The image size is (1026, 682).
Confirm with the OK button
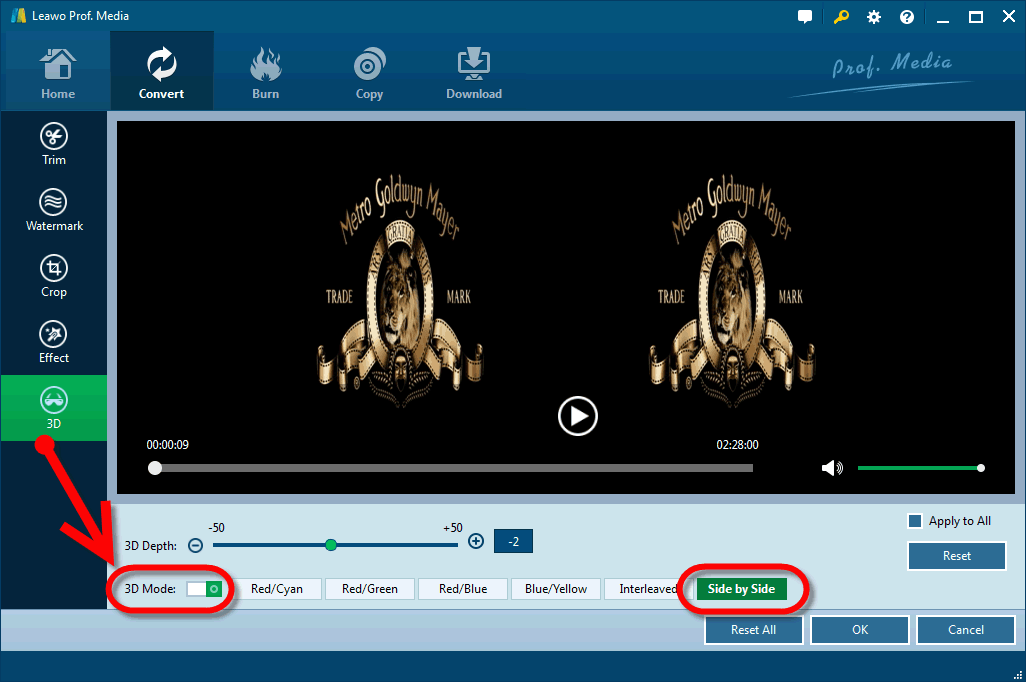(x=860, y=630)
